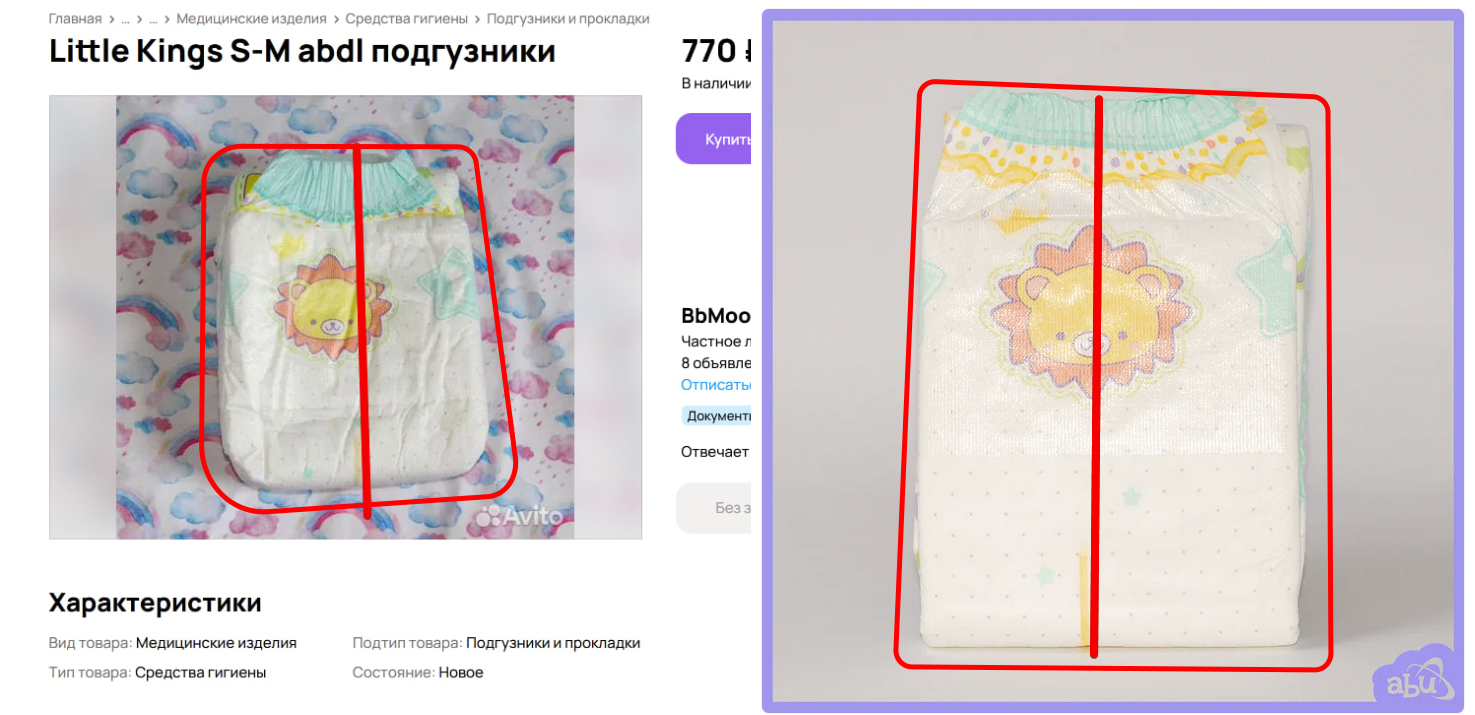The height and width of the screenshot is (715, 1475).
Task: Open the seller's 8 объявлений listing count
Action: pyautogui.click(x=716, y=363)
